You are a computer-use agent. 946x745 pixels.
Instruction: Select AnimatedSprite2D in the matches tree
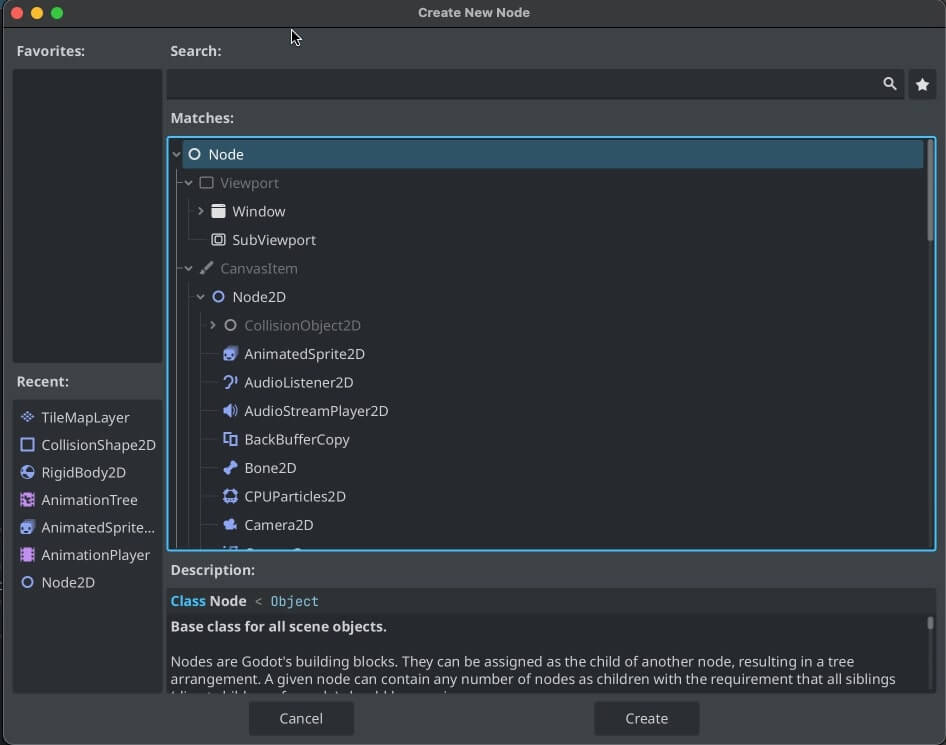coord(304,353)
